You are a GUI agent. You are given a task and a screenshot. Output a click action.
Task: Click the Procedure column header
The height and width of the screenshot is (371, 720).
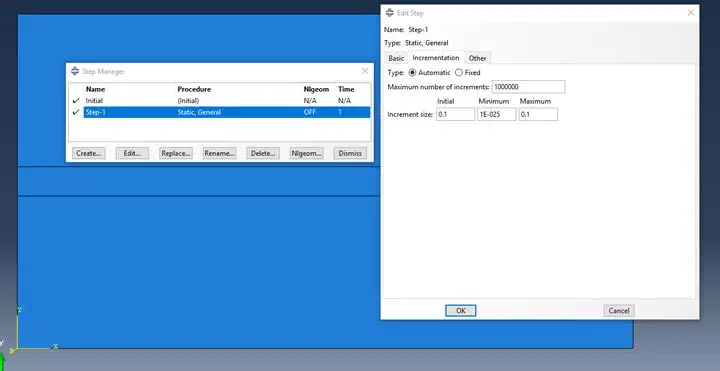[194, 89]
